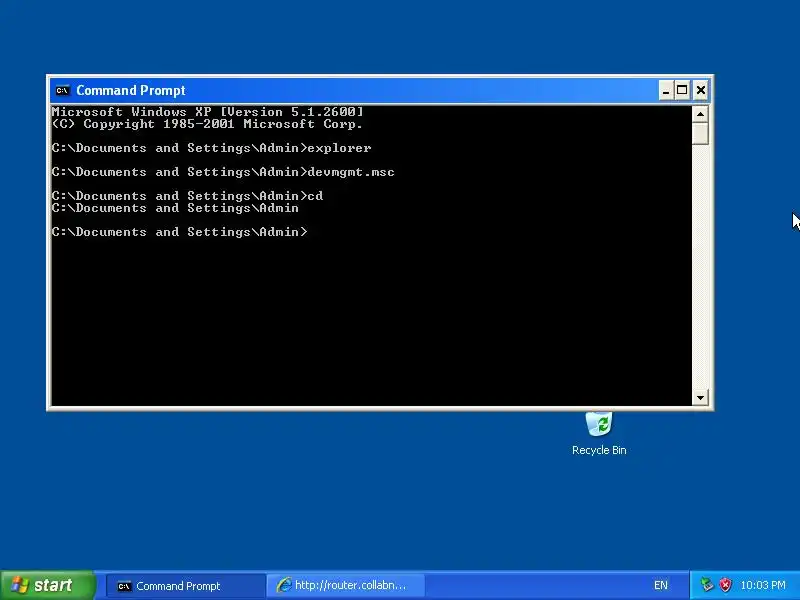
Task: Click the 'explorer' command line text
Action: pyautogui.click(x=339, y=148)
